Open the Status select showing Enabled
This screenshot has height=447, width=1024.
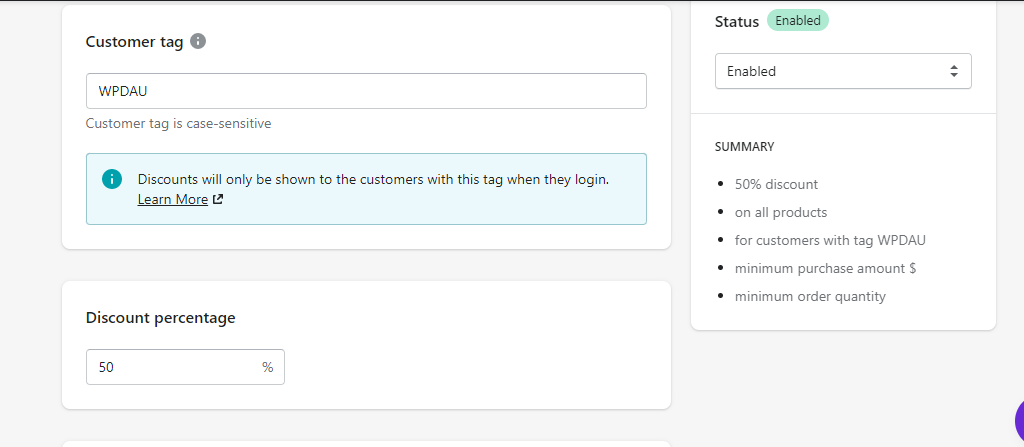coord(842,71)
